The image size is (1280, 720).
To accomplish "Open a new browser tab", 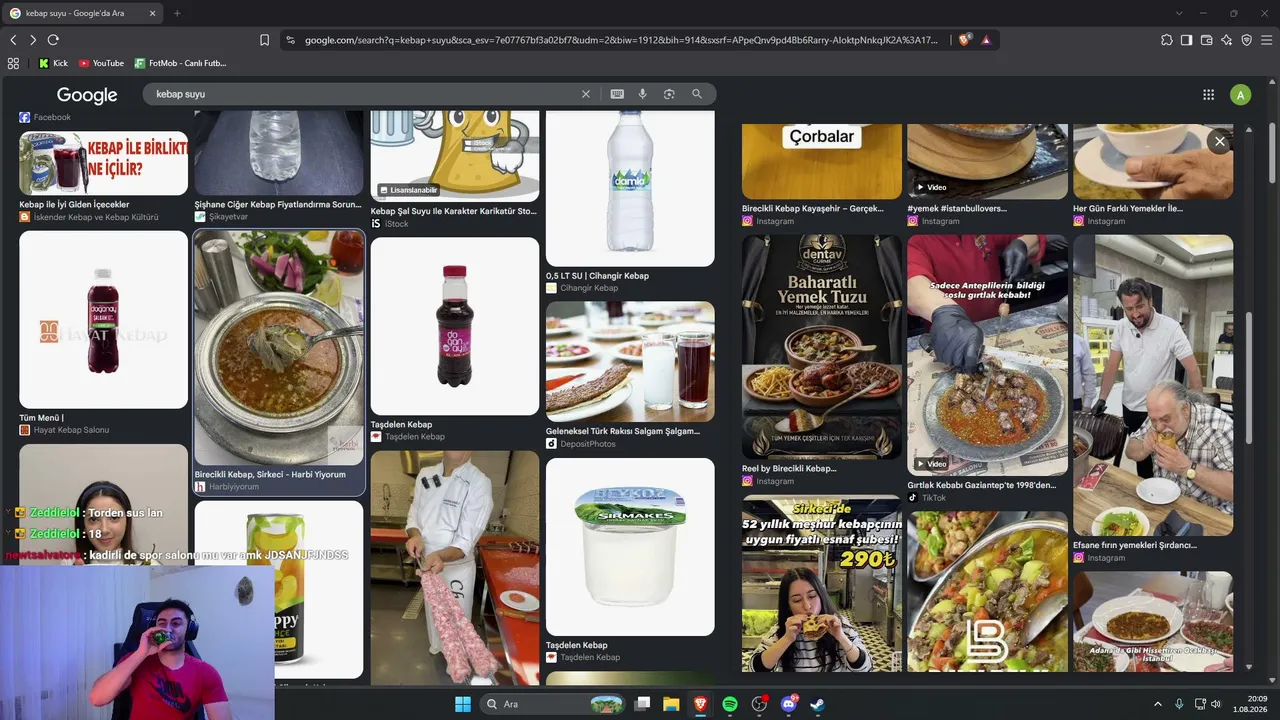I will [x=177, y=13].
